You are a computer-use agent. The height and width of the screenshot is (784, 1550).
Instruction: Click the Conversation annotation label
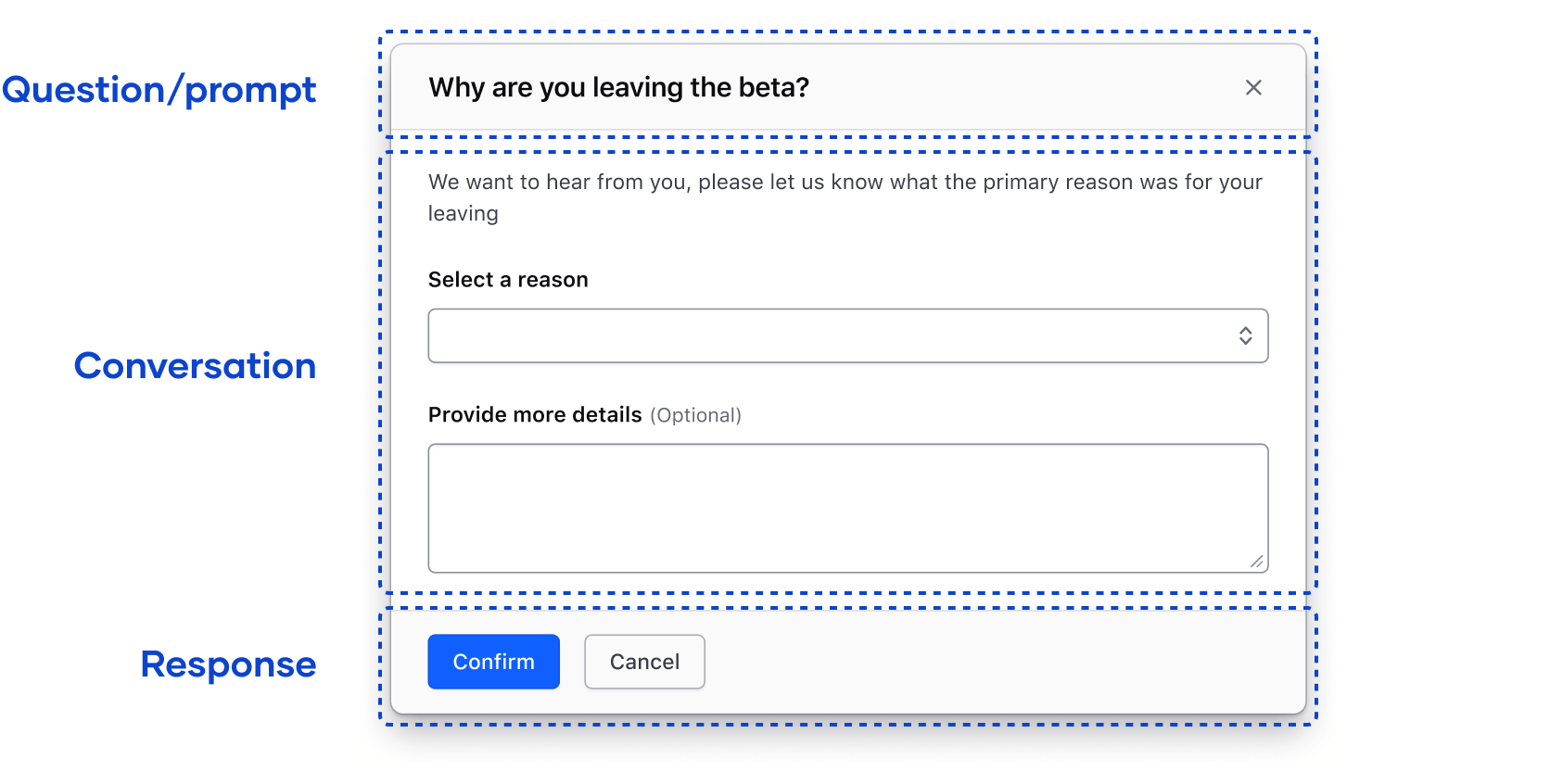(x=195, y=366)
